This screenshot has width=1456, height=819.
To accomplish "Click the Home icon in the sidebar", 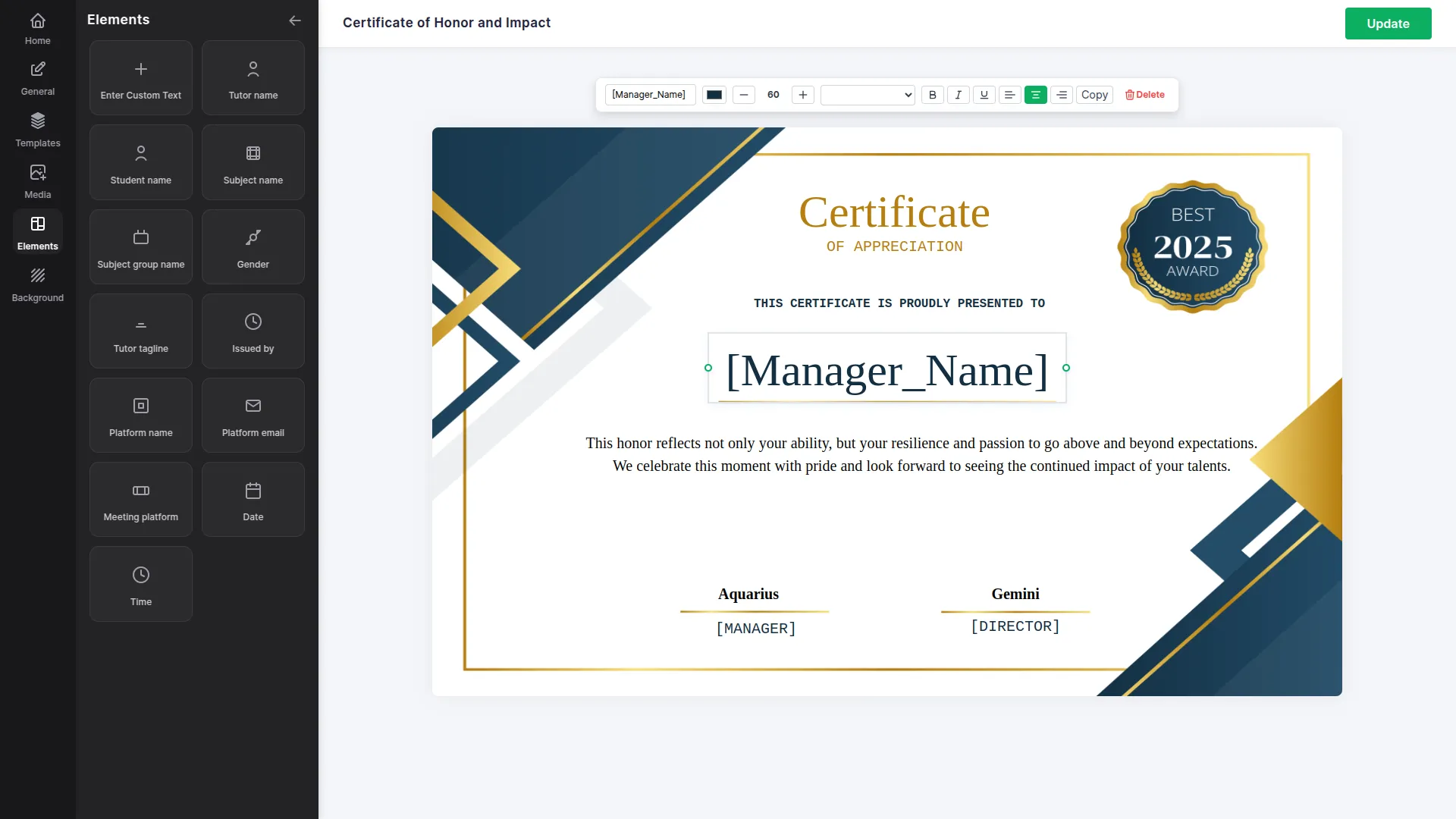I will [x=37, y=29].
